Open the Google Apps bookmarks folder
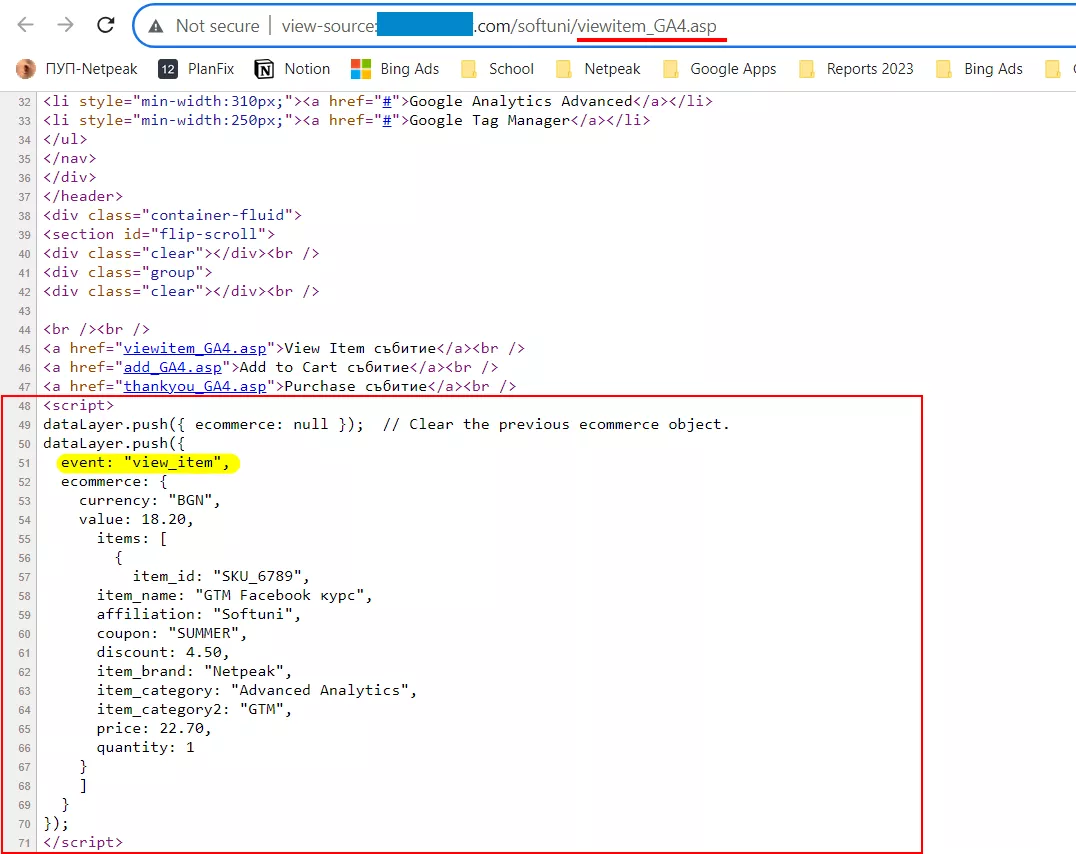The width and height of the screenshot is (1076, 854). pyautogui.click(x=720, y=69)
